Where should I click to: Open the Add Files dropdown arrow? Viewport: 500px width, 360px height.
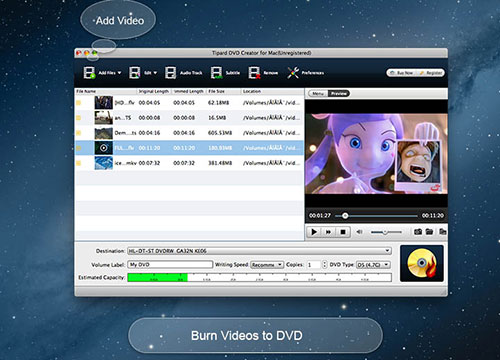coord(119,73)
